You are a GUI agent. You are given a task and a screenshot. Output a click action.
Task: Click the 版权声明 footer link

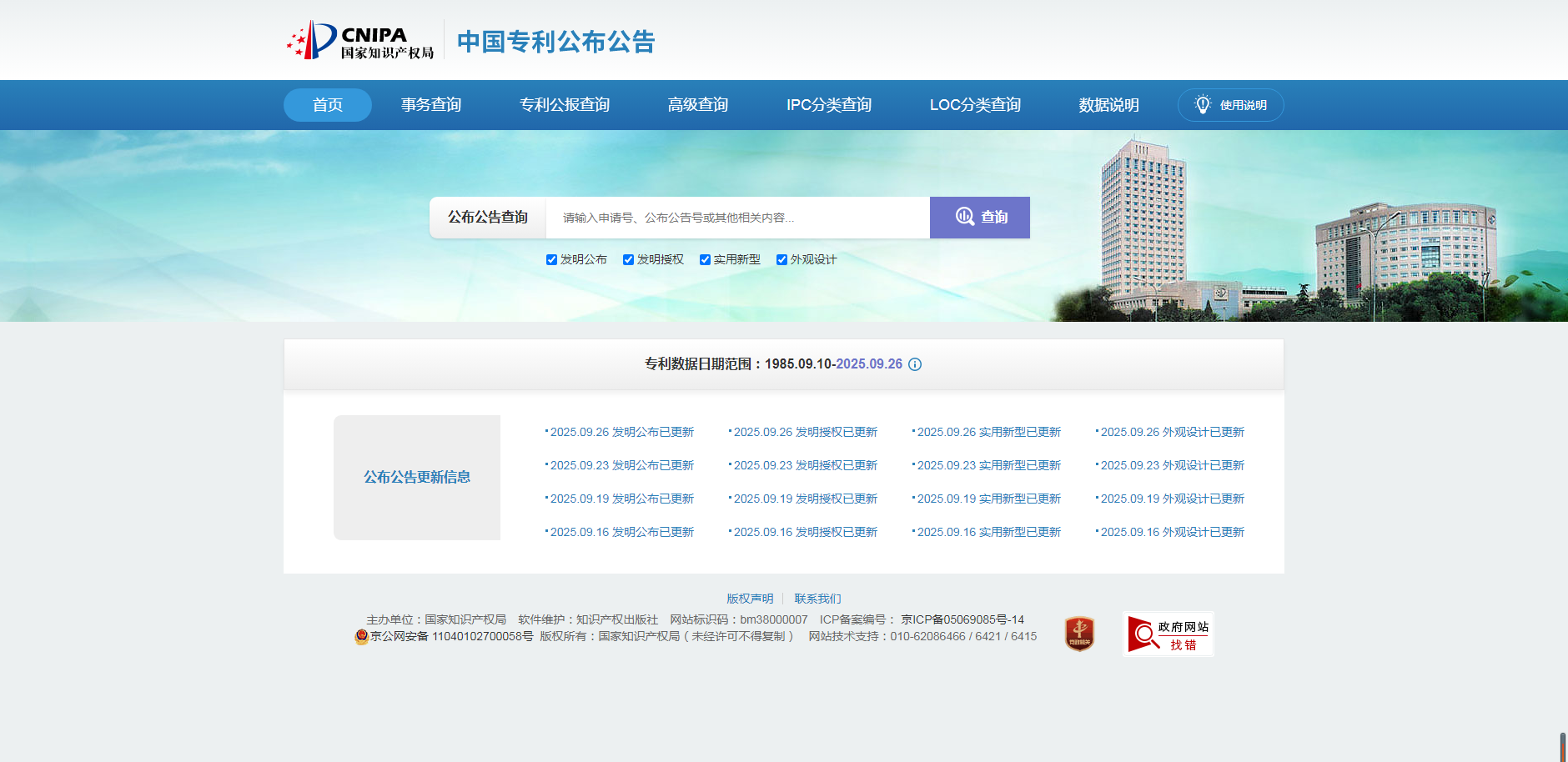pos(750,599)
